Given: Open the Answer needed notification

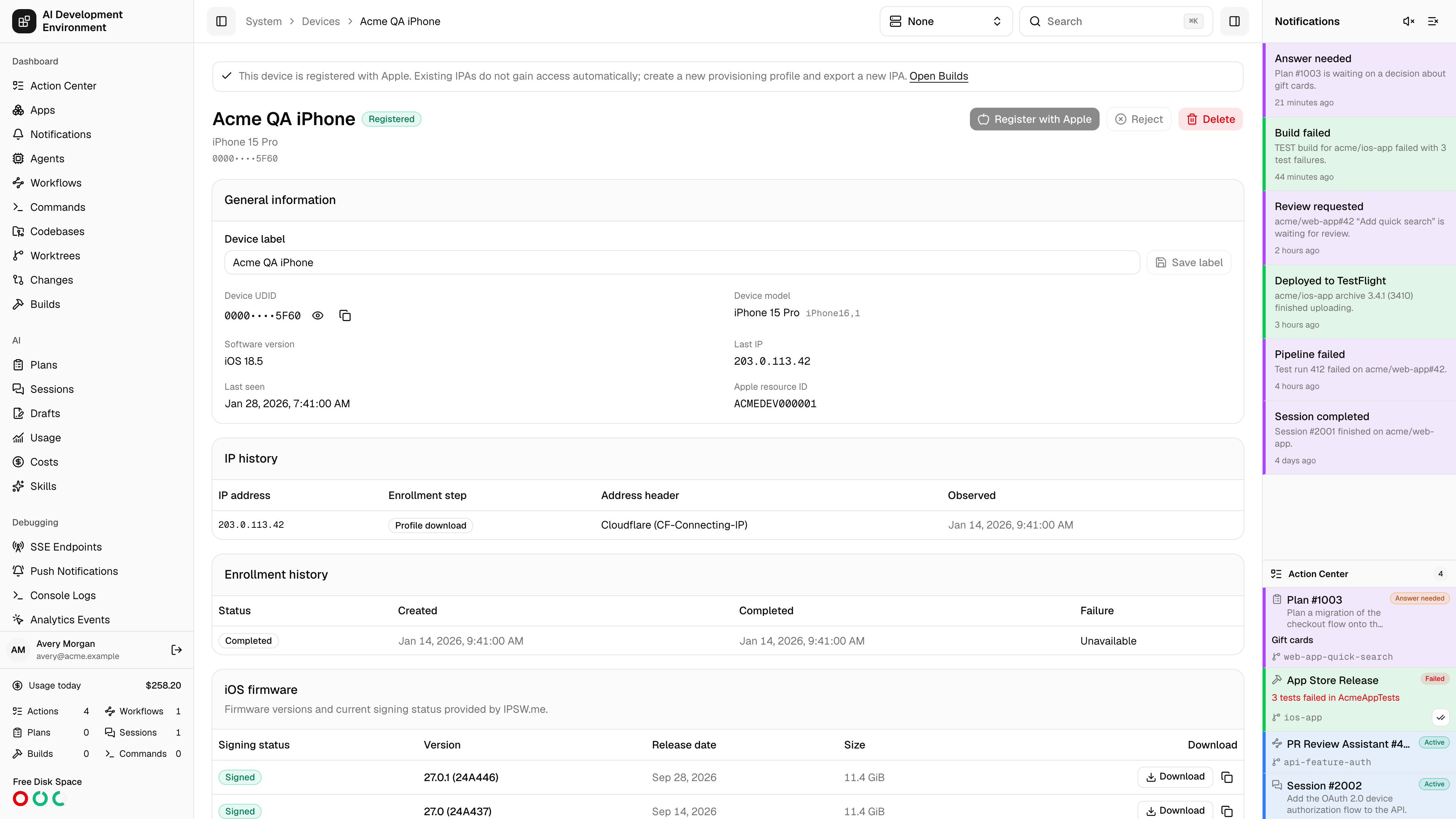Looking at the screenshot, I should tap(1359, 80).
